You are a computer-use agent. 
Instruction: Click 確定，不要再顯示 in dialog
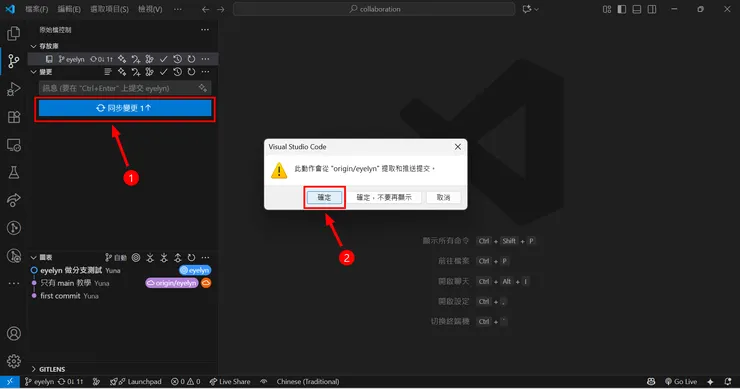click(x=384, y=197)
